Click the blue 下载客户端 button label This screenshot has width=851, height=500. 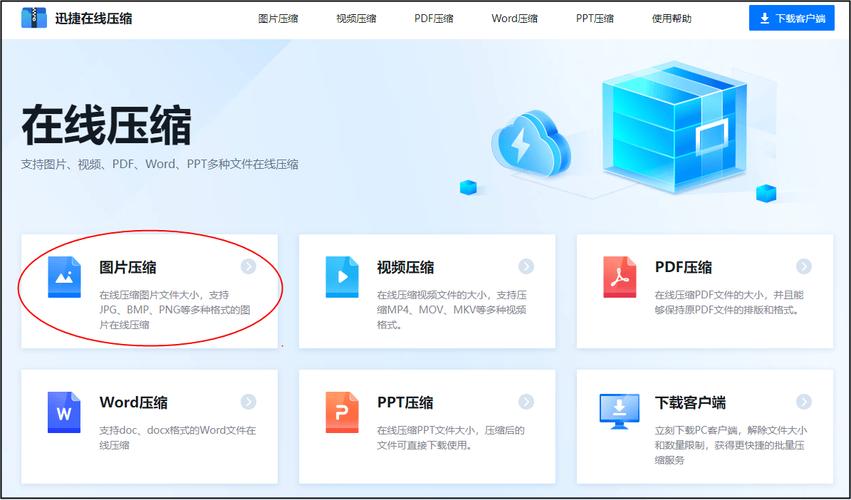tap(801, 18)
